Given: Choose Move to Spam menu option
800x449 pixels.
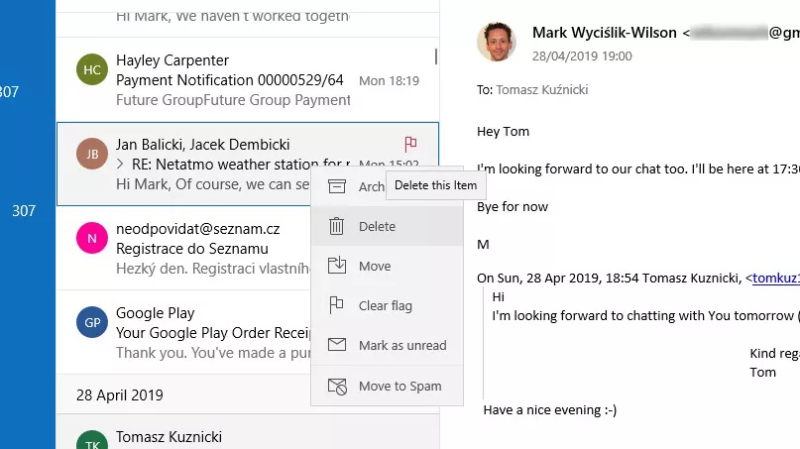Looking at the screenshot, I should 399,386.
